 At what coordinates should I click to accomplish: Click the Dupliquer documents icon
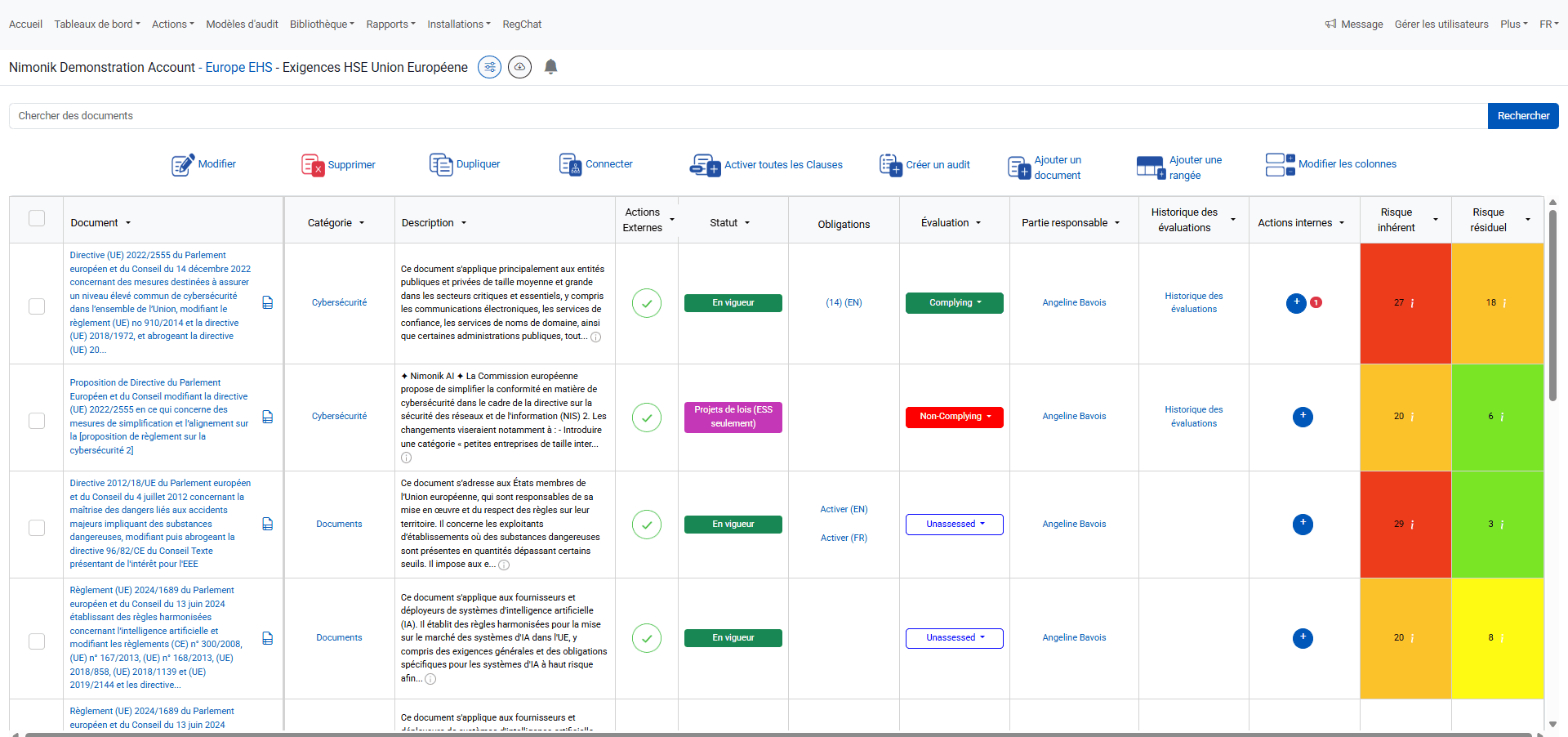[441, 164]
